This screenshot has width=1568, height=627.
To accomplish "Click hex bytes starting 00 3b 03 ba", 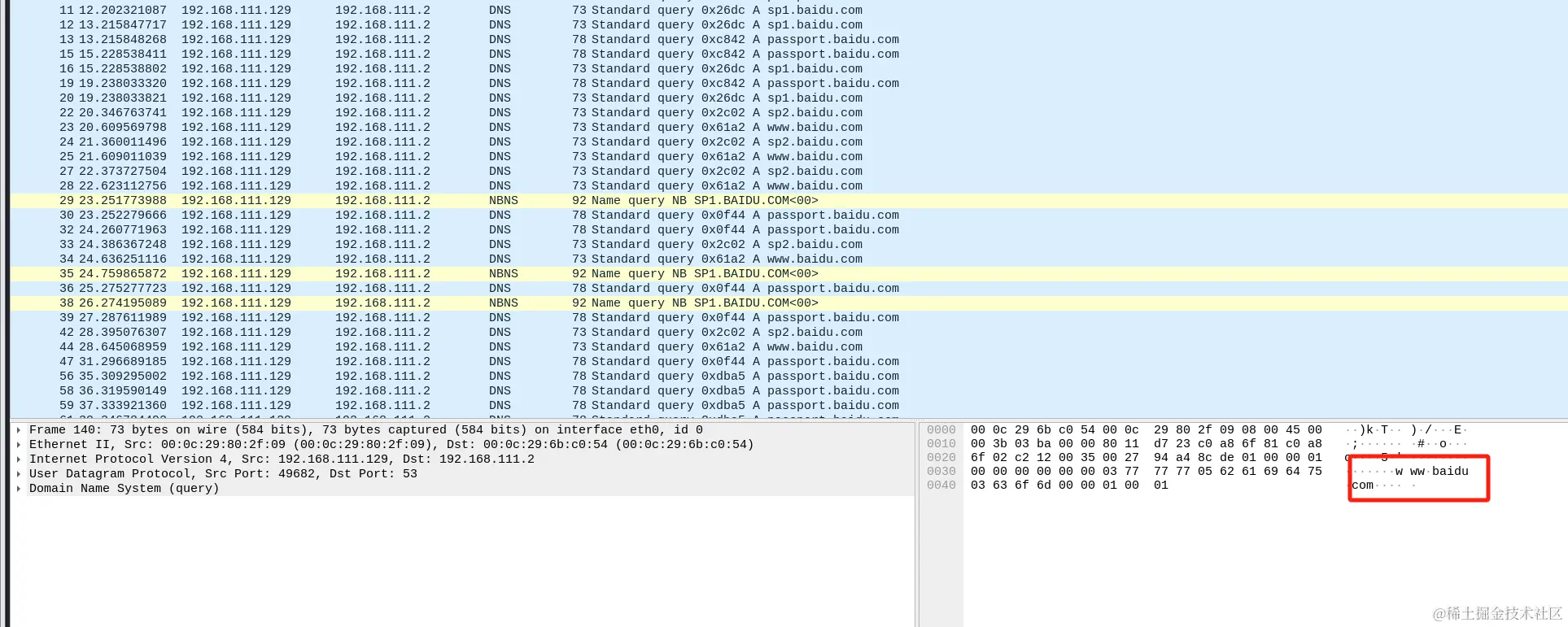I will (1147, 444).
